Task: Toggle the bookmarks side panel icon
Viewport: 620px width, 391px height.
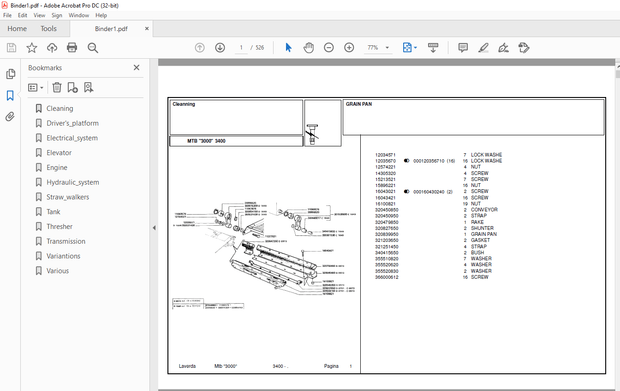Action: (x=10, y=95)
